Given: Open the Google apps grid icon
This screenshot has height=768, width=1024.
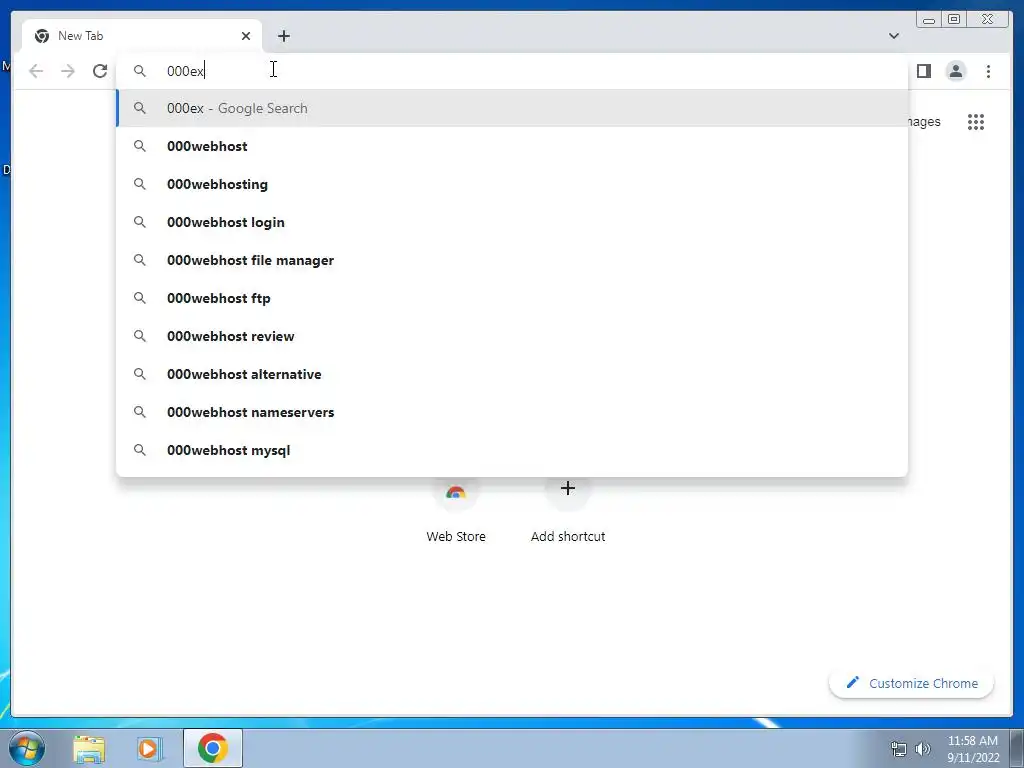Looking at the screenshot, I should [976, 121].
